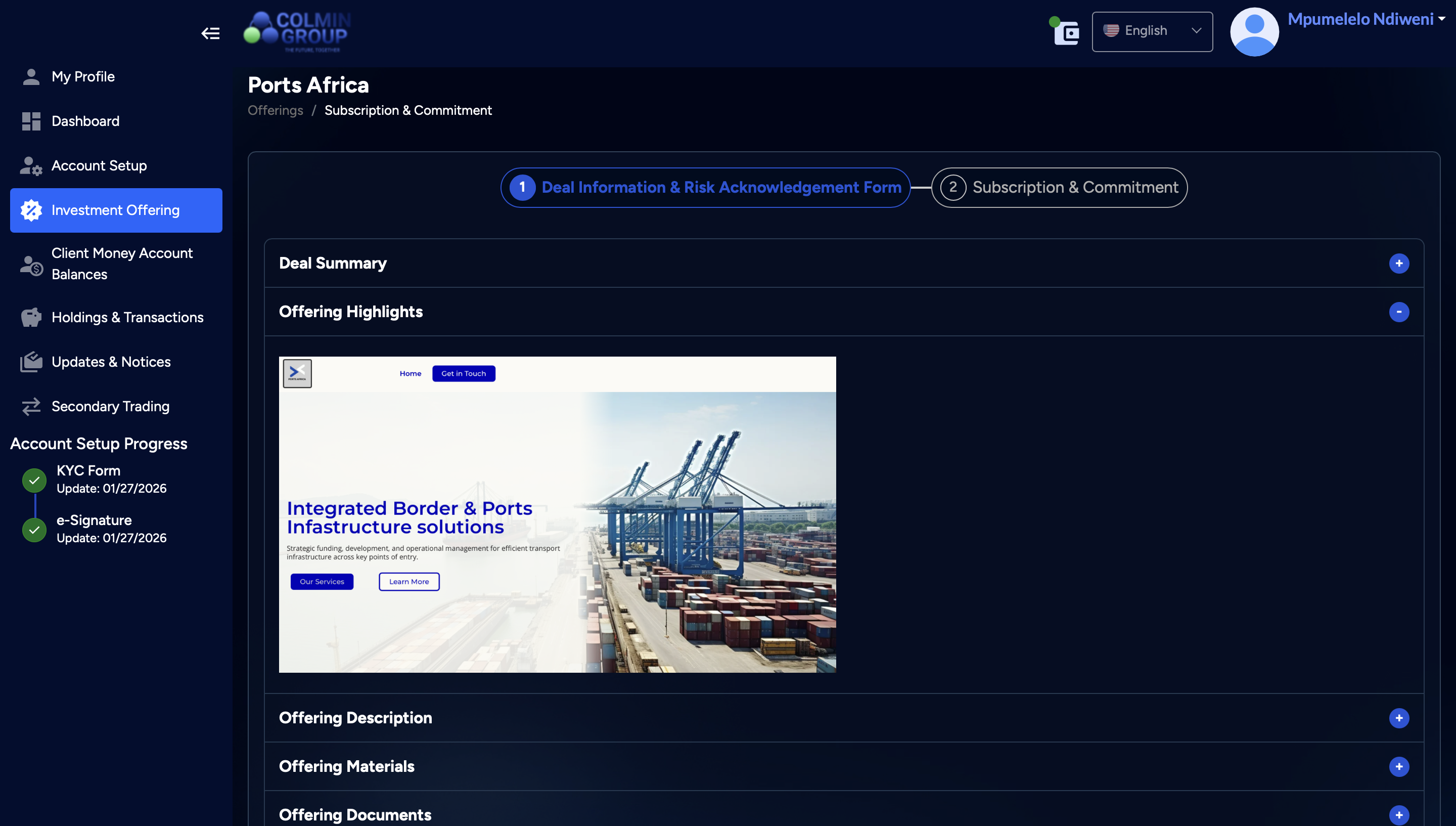Click the Colmin Group logo
This screenshot has width=1456, height=826.
pyautogui.click(x=297, y=32)
